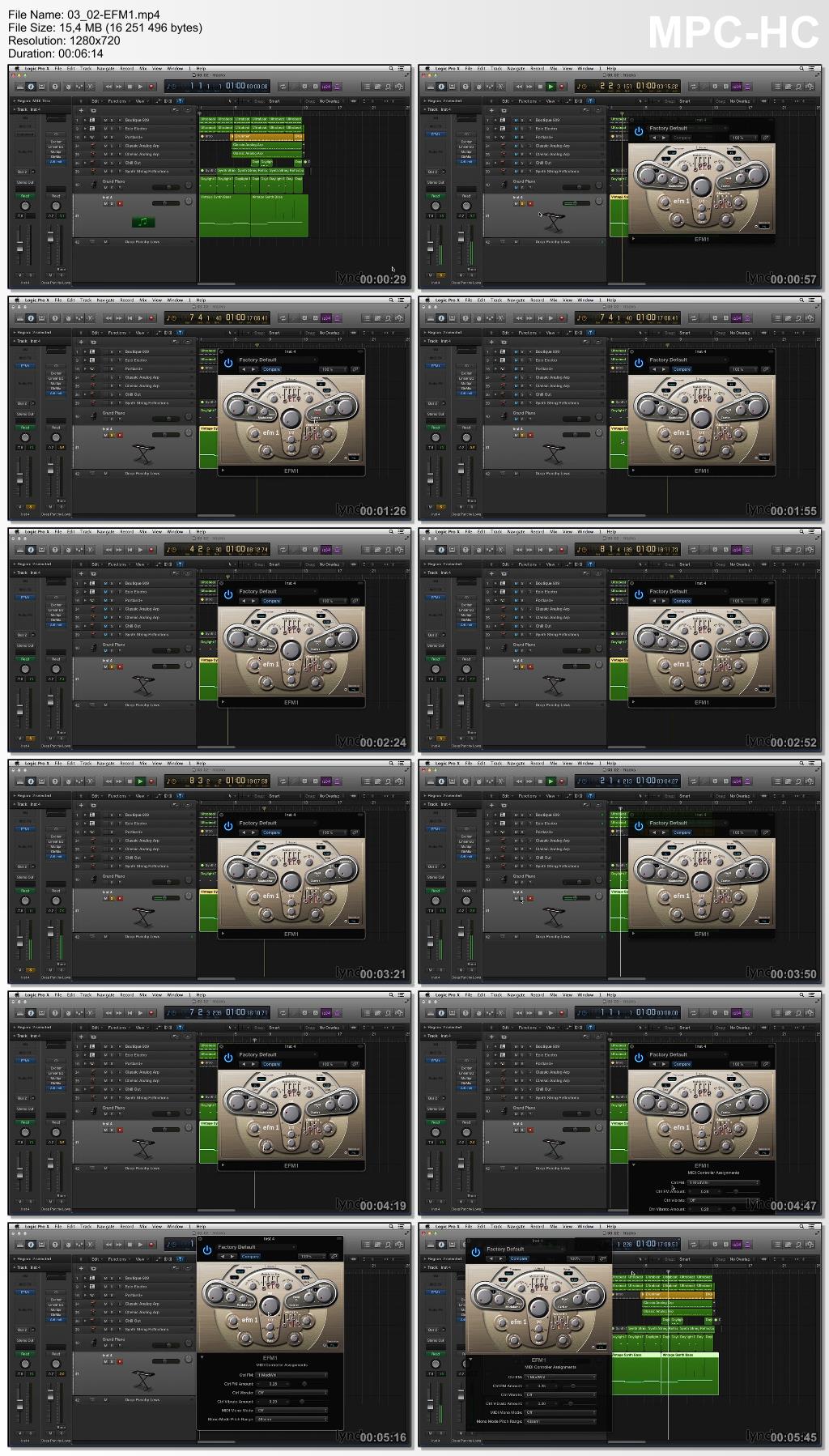This screenshot has width=829, height=1456.
Task: Toggle the Inspector icon in the 00:00:29 frame
Action: (31, 87)
